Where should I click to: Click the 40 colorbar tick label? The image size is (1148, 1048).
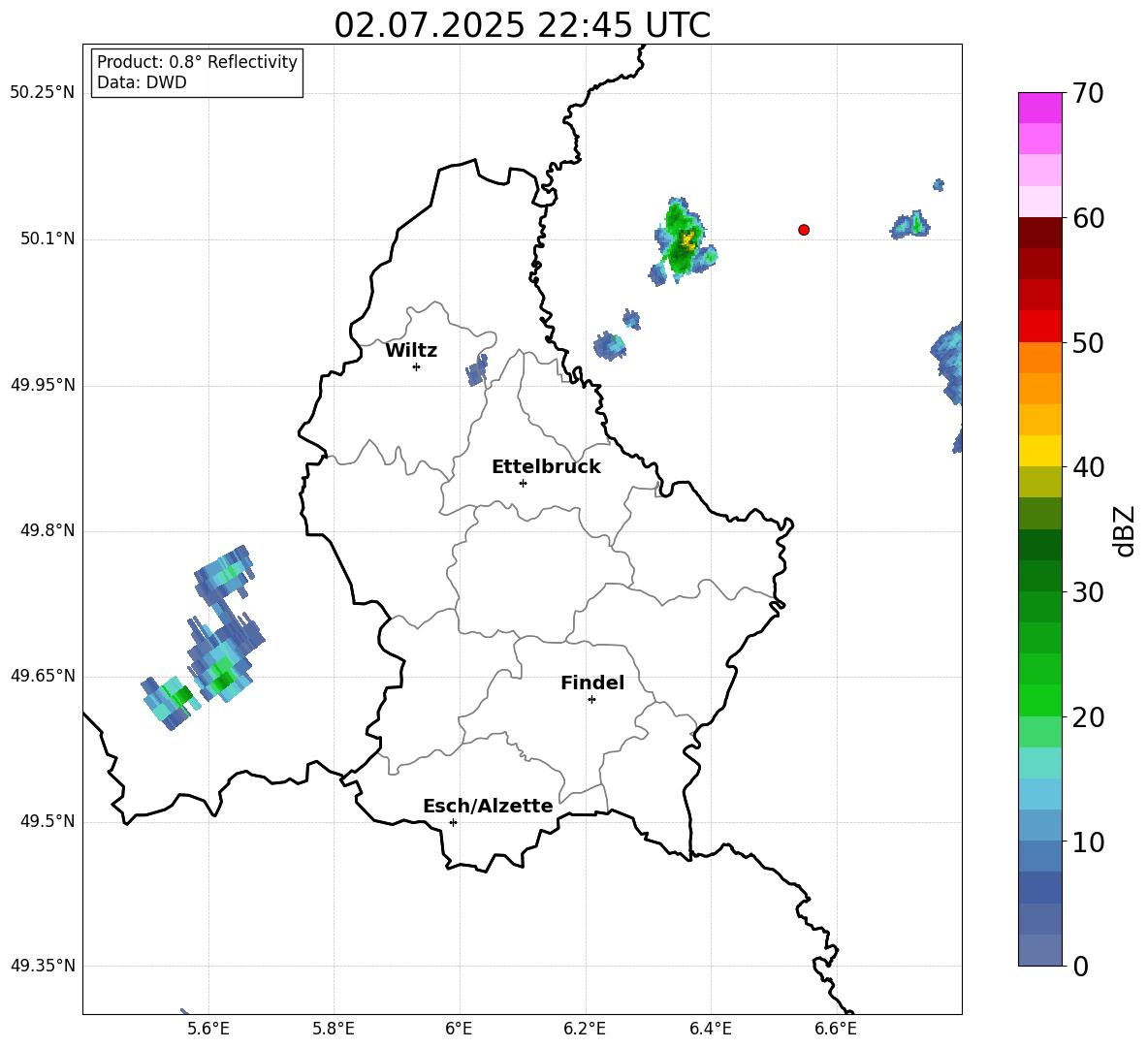click(x=1087, y=467)
